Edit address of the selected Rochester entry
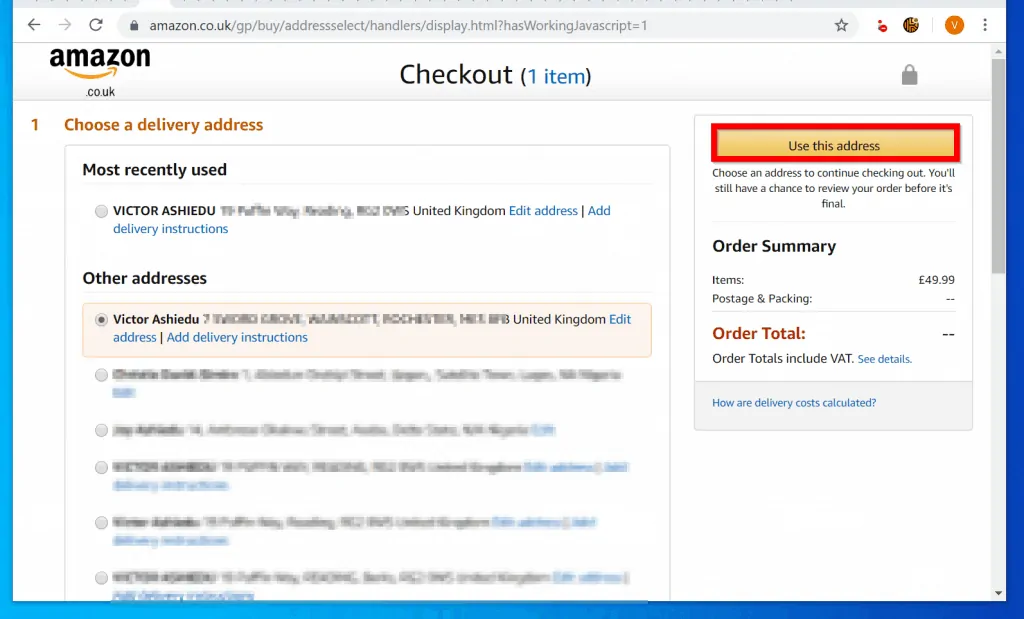 click(620, 319)
